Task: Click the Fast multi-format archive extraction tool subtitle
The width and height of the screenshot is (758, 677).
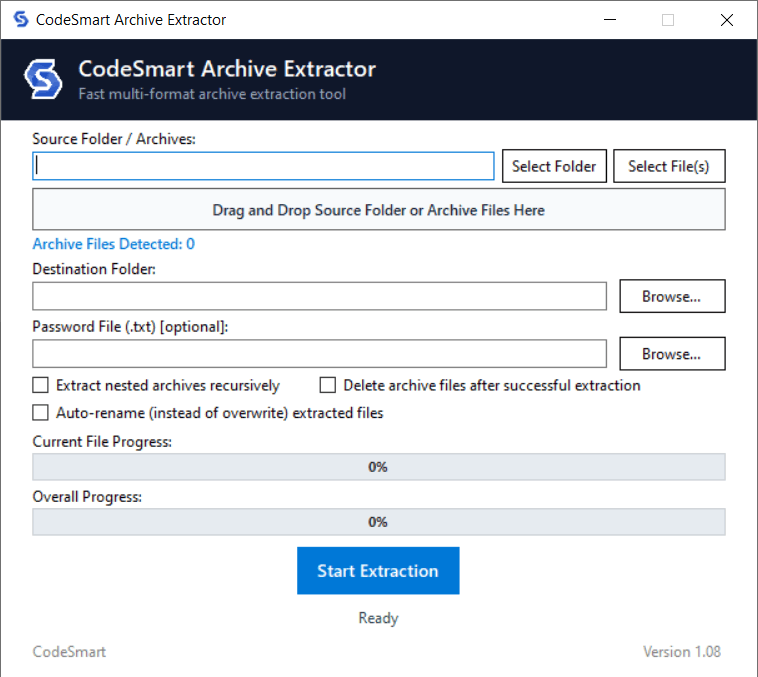Action: click(x=212, y=94)
